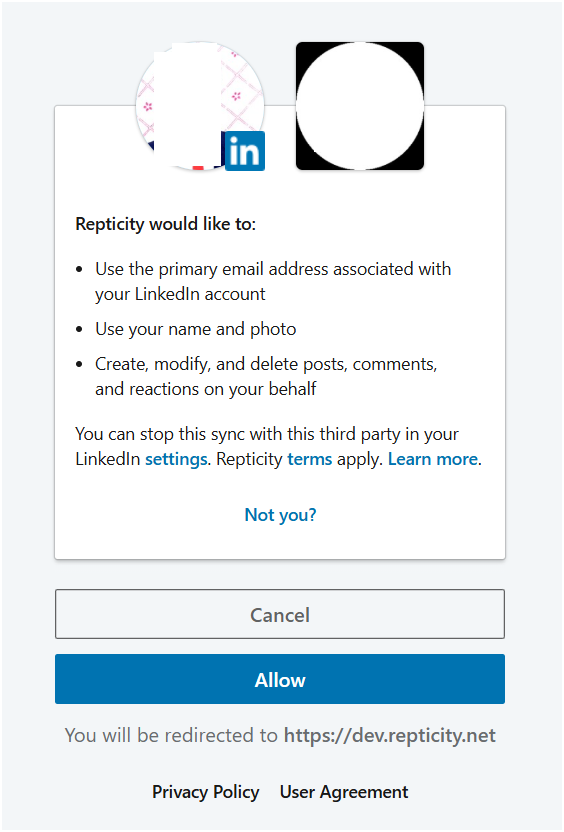The image size is (564, 832).
Task: Select the primary email address permission text
Action: coord(273,281)
